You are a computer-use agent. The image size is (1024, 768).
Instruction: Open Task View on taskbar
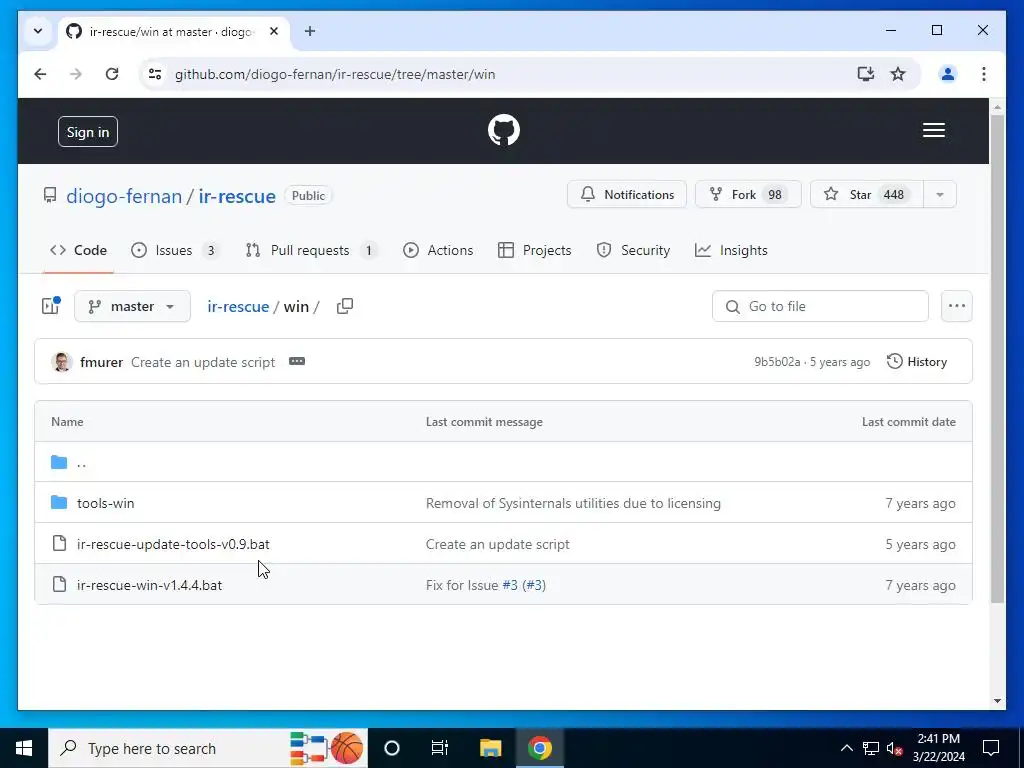tap(440, 748)
